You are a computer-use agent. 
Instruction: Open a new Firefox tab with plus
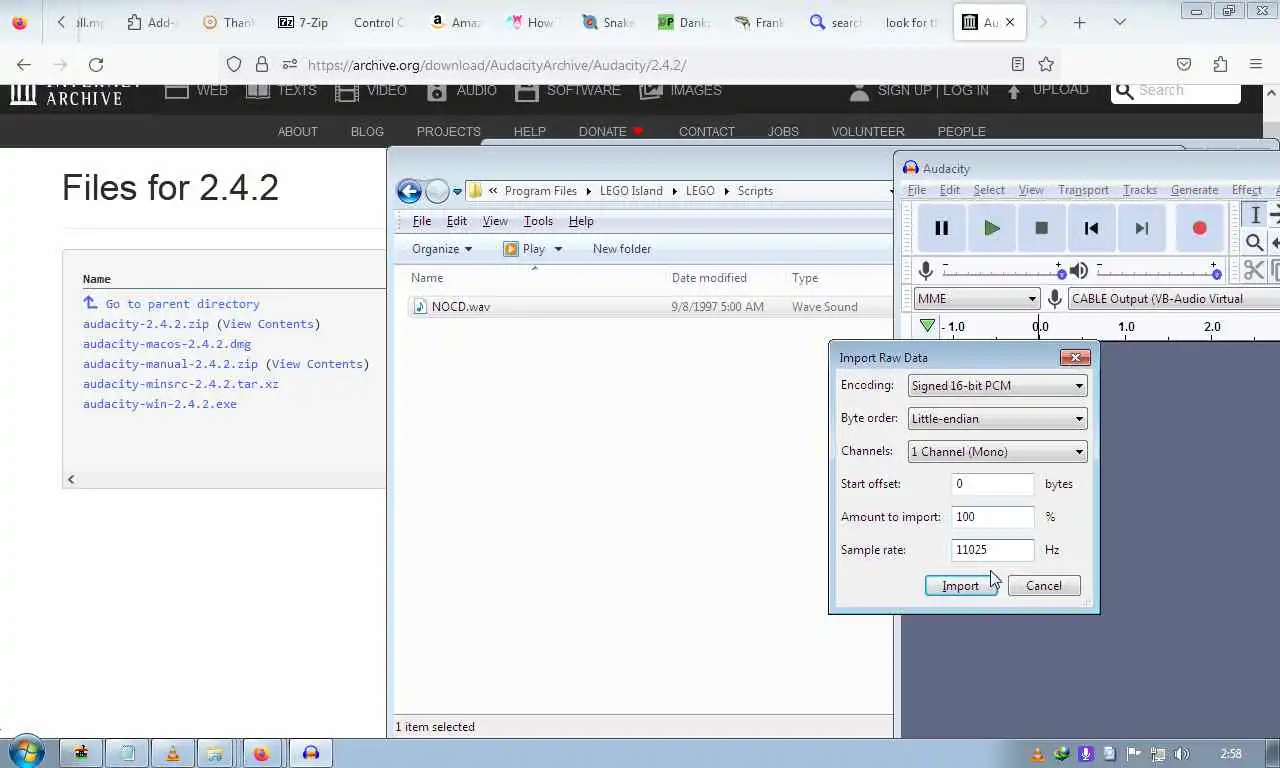[x=1079, y=22]
